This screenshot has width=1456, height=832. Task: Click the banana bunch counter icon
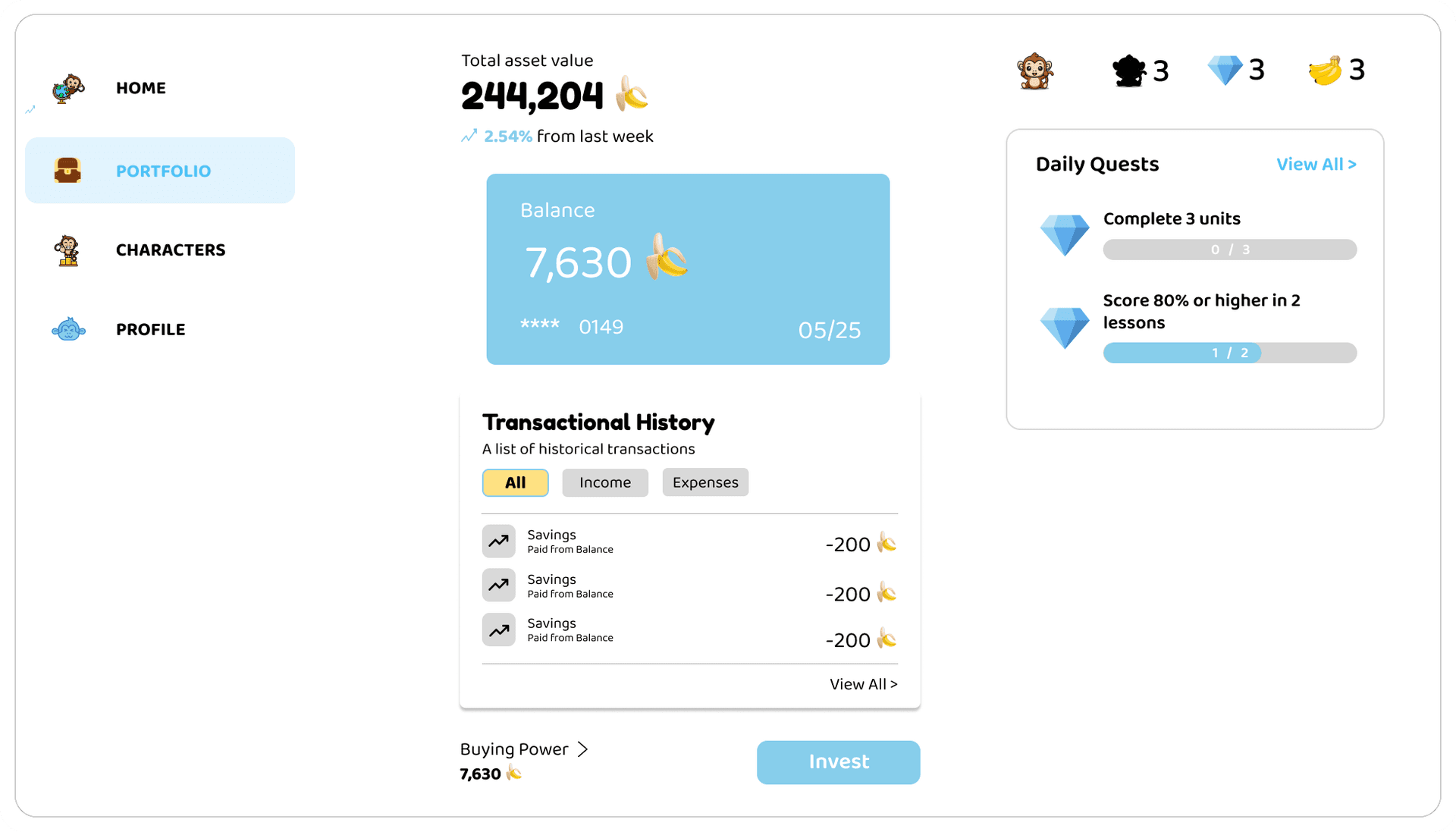1325,71
